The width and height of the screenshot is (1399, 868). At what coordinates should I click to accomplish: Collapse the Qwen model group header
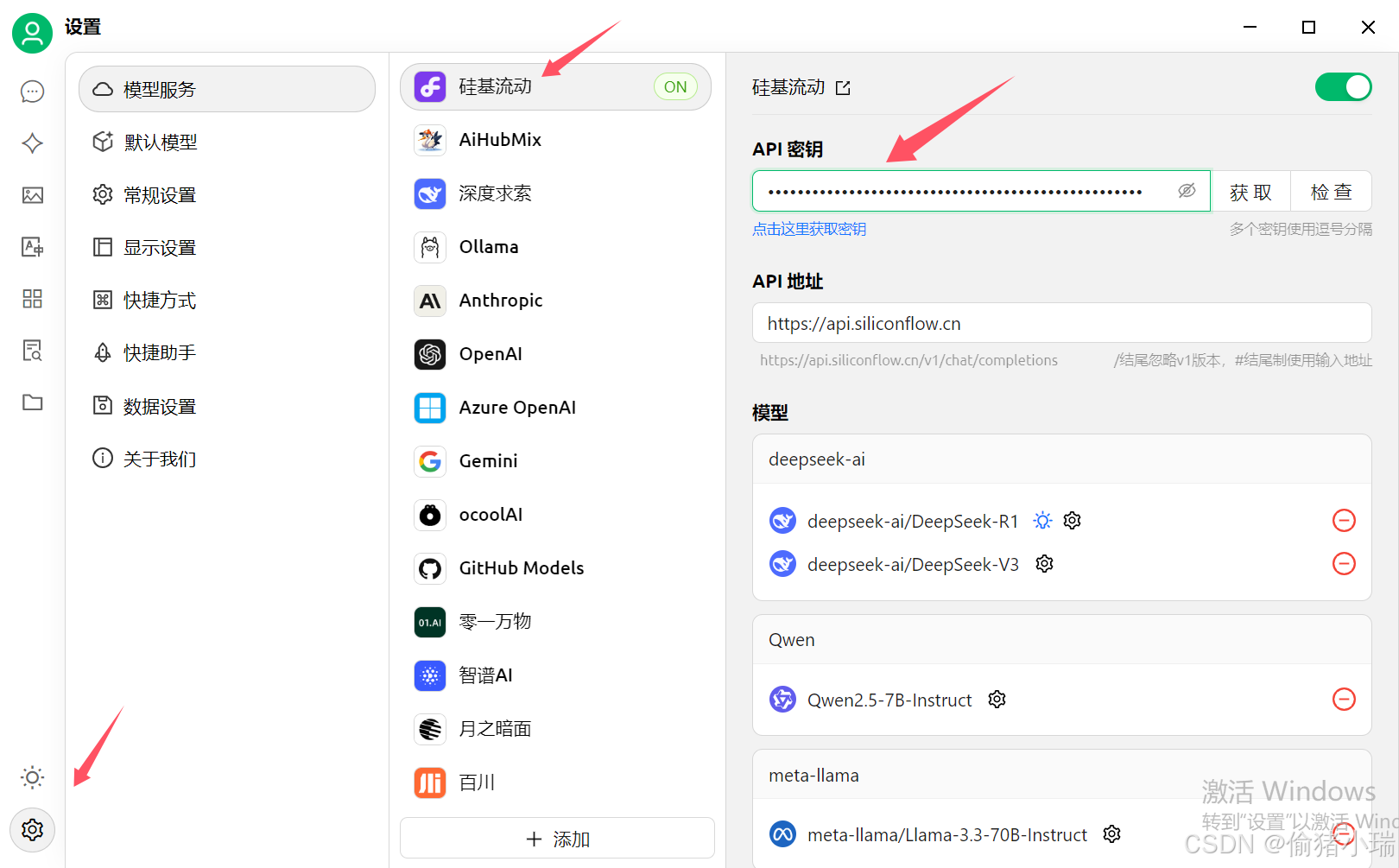[1061, 640]
